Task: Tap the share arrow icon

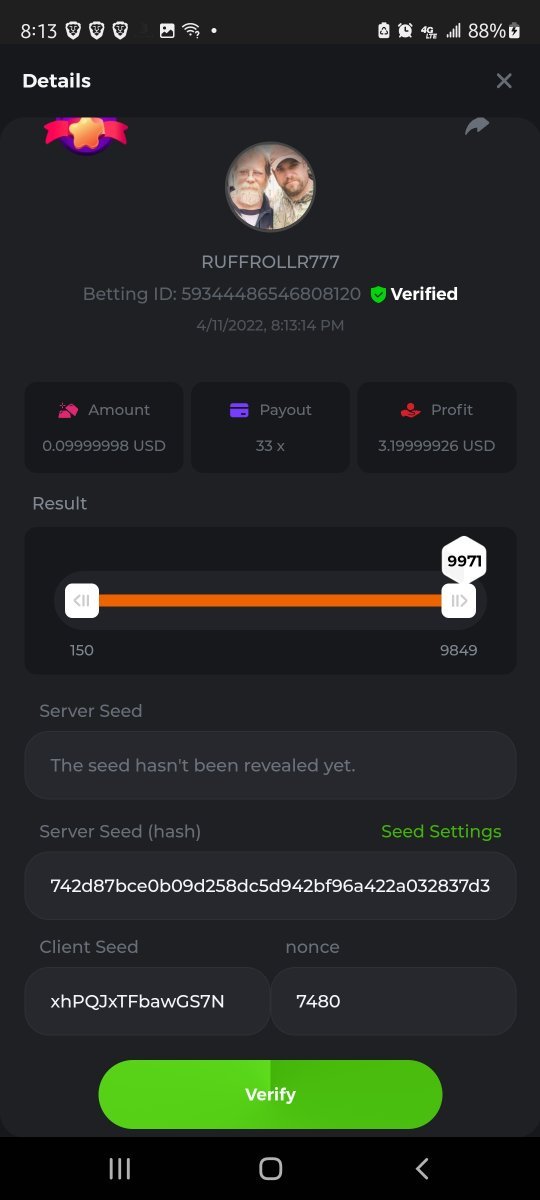Action: pos(477,126)
